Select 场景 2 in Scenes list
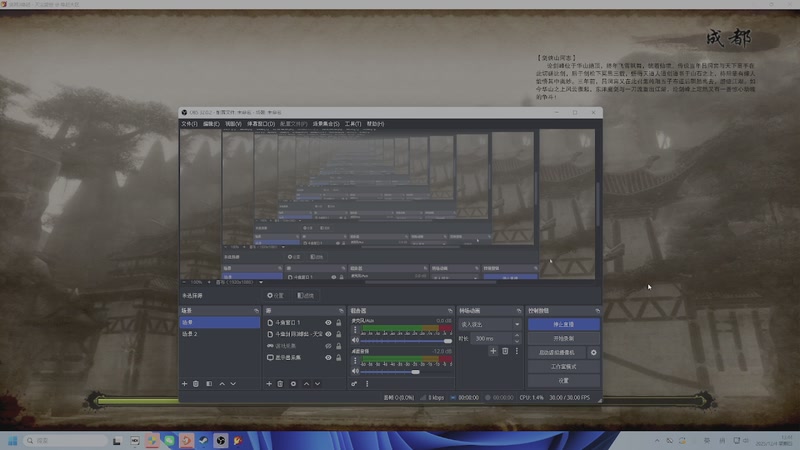 coord(219,334)
